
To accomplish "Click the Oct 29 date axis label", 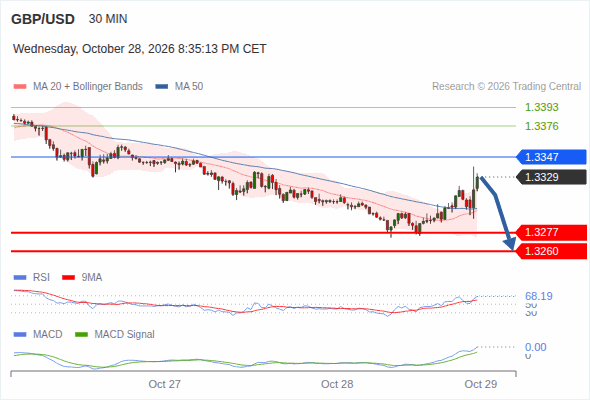I will (x=481, y=384).
